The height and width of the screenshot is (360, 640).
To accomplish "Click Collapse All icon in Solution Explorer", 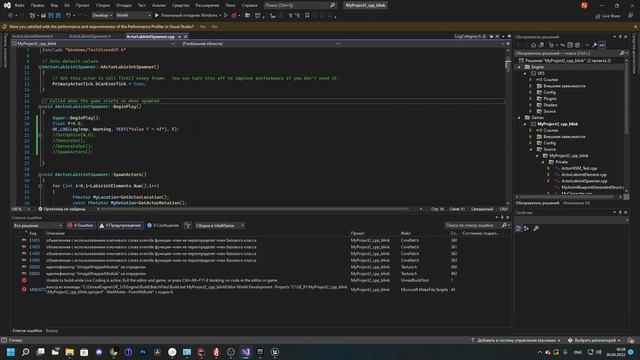I will click(x=570, y=45).
